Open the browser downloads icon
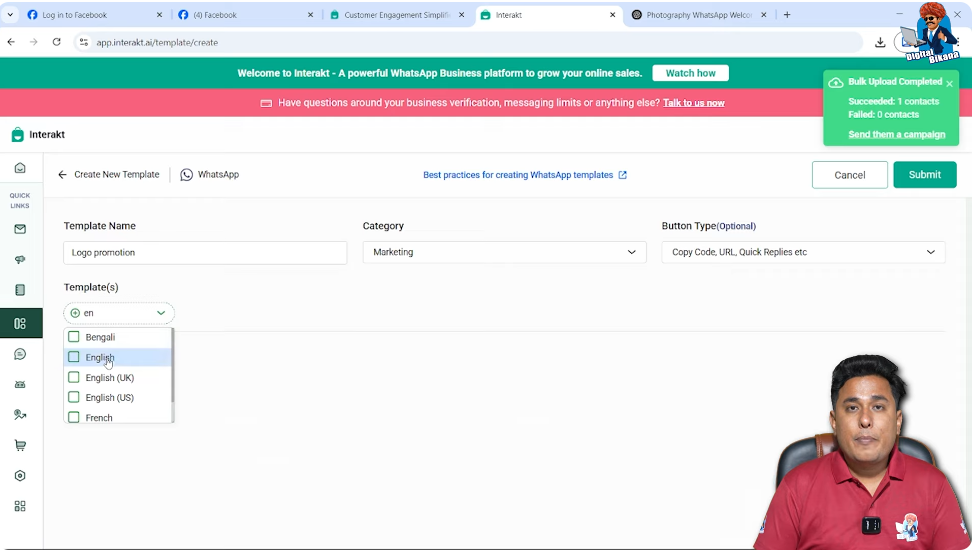972x550 pixels. (x=880, y=42)
